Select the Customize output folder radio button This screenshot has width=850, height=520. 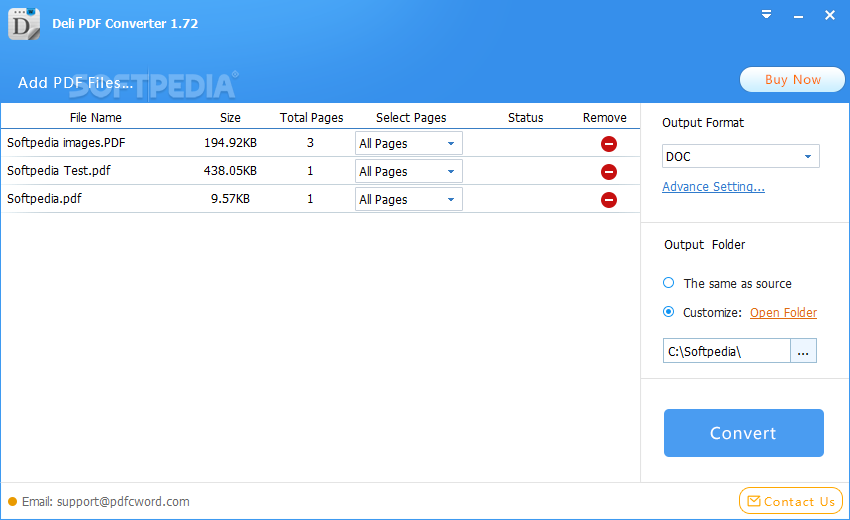[668, 312]
